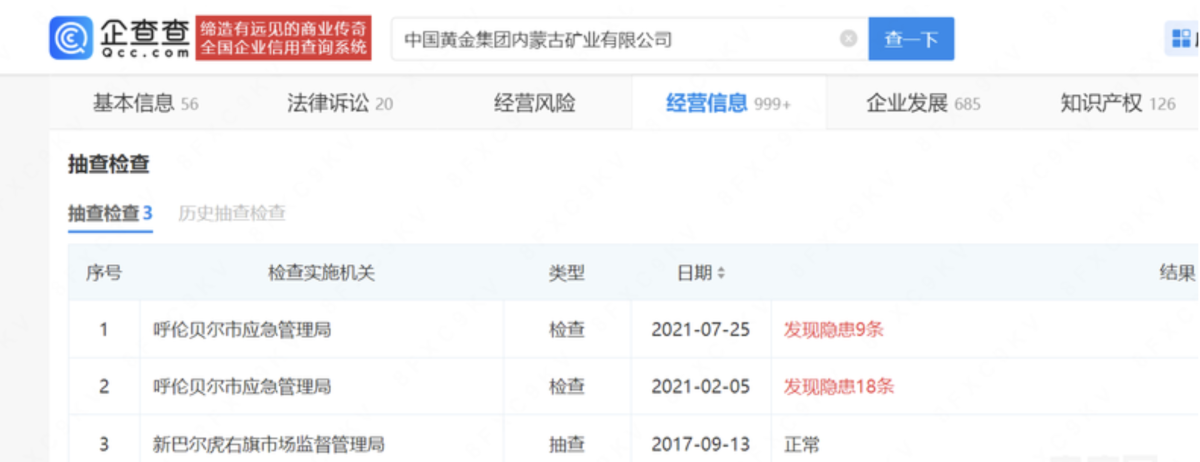Screen dimensions: 1200x462
Task: Click sequence number 3 cell
Action: click(x=104, y=443)
